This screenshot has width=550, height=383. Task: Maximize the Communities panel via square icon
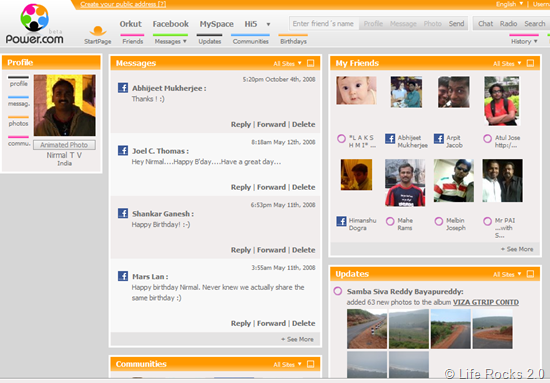[310, 364]
